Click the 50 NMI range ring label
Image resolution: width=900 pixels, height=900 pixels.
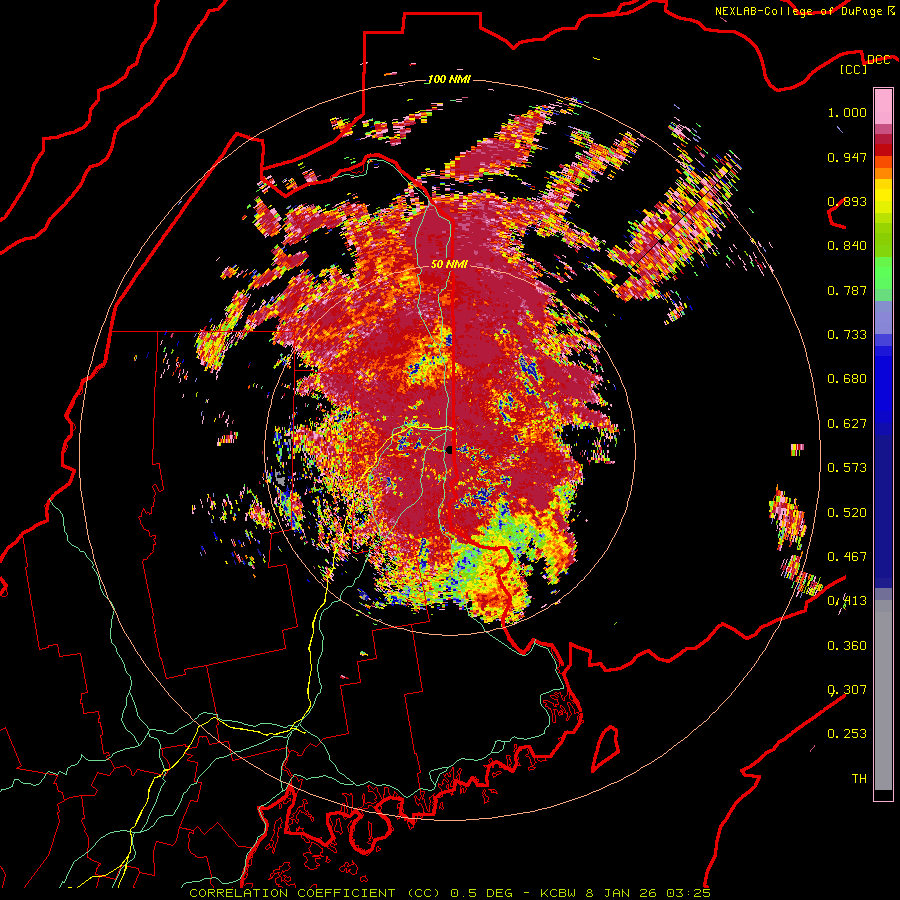[449, 264]
